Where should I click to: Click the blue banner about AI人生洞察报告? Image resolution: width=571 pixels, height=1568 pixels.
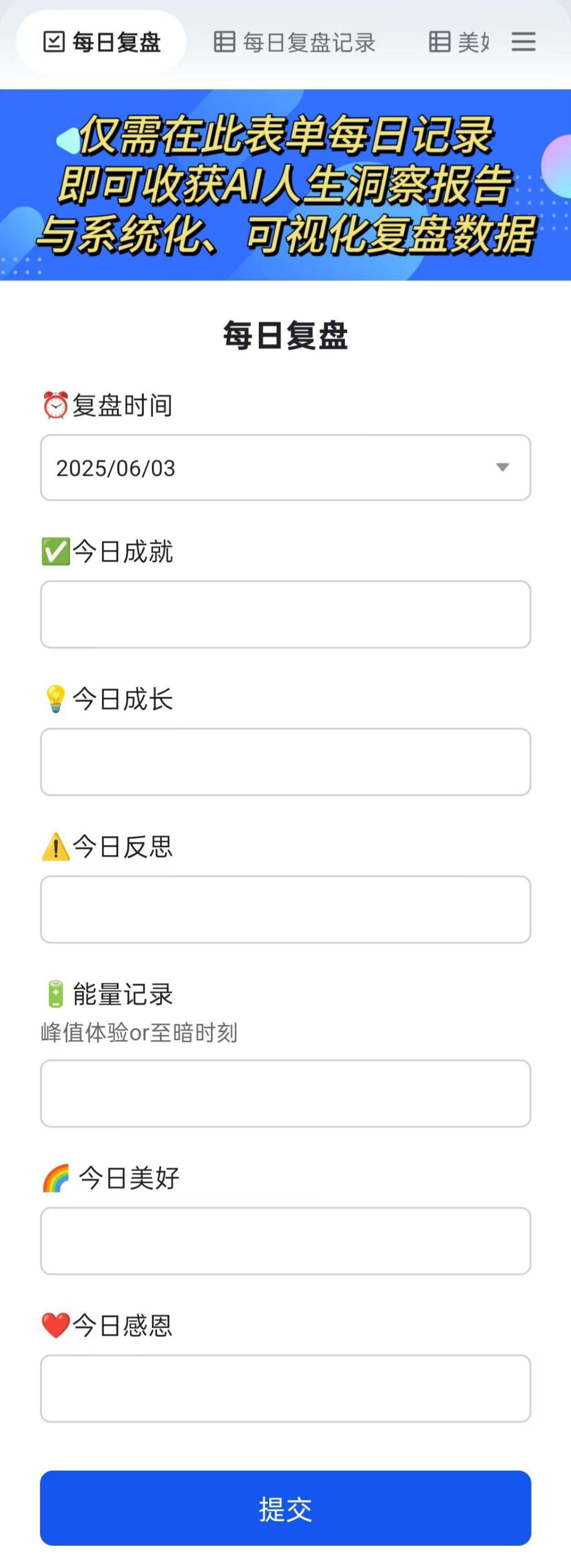tap(286, 185)
